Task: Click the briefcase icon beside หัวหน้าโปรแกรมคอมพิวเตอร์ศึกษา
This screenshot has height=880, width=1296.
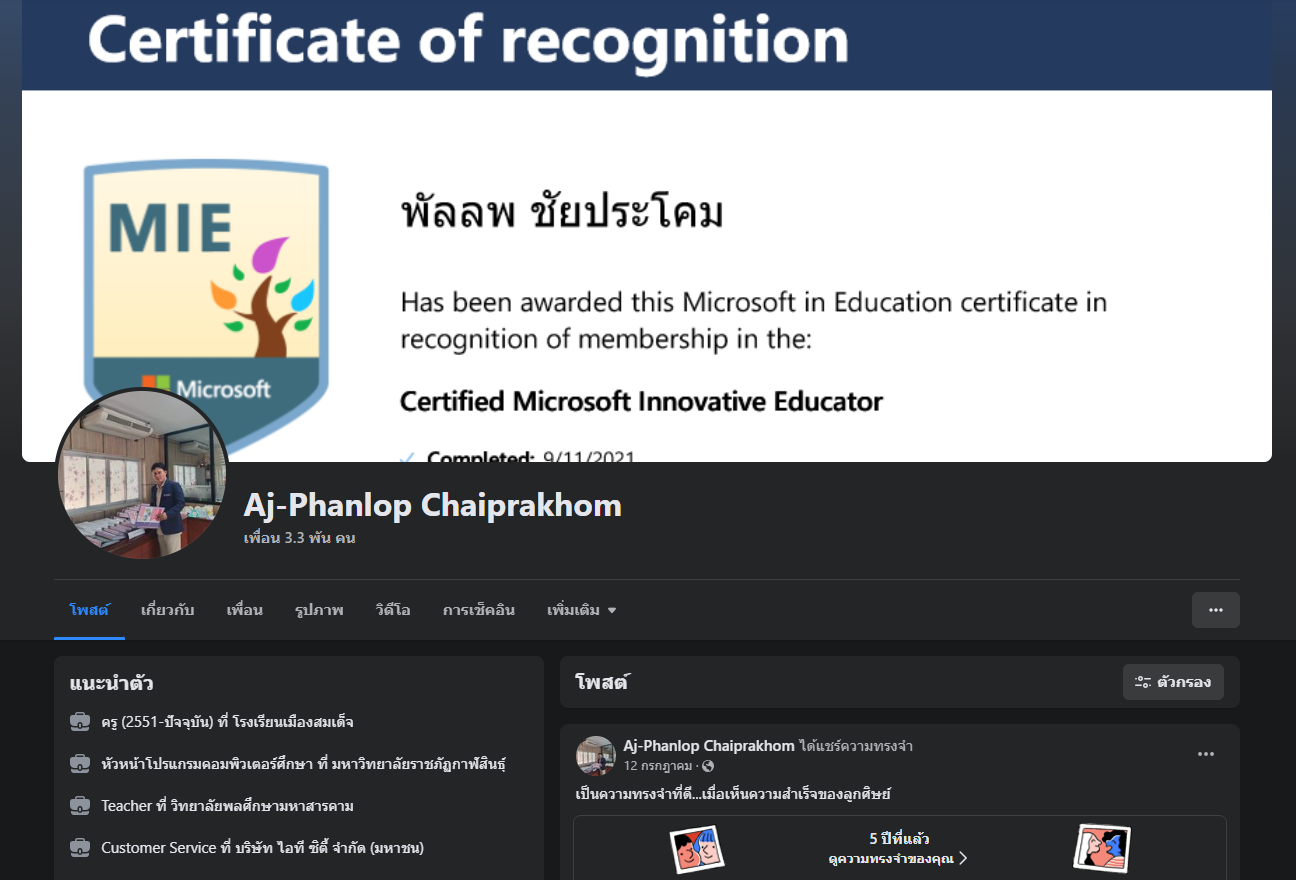Action: [80, 764]
